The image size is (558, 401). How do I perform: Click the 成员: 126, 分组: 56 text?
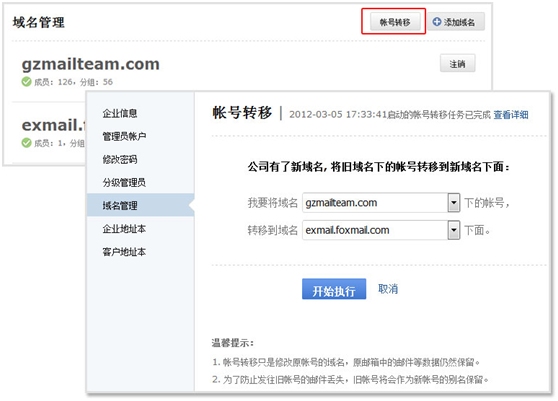click(x=73, y=82)
